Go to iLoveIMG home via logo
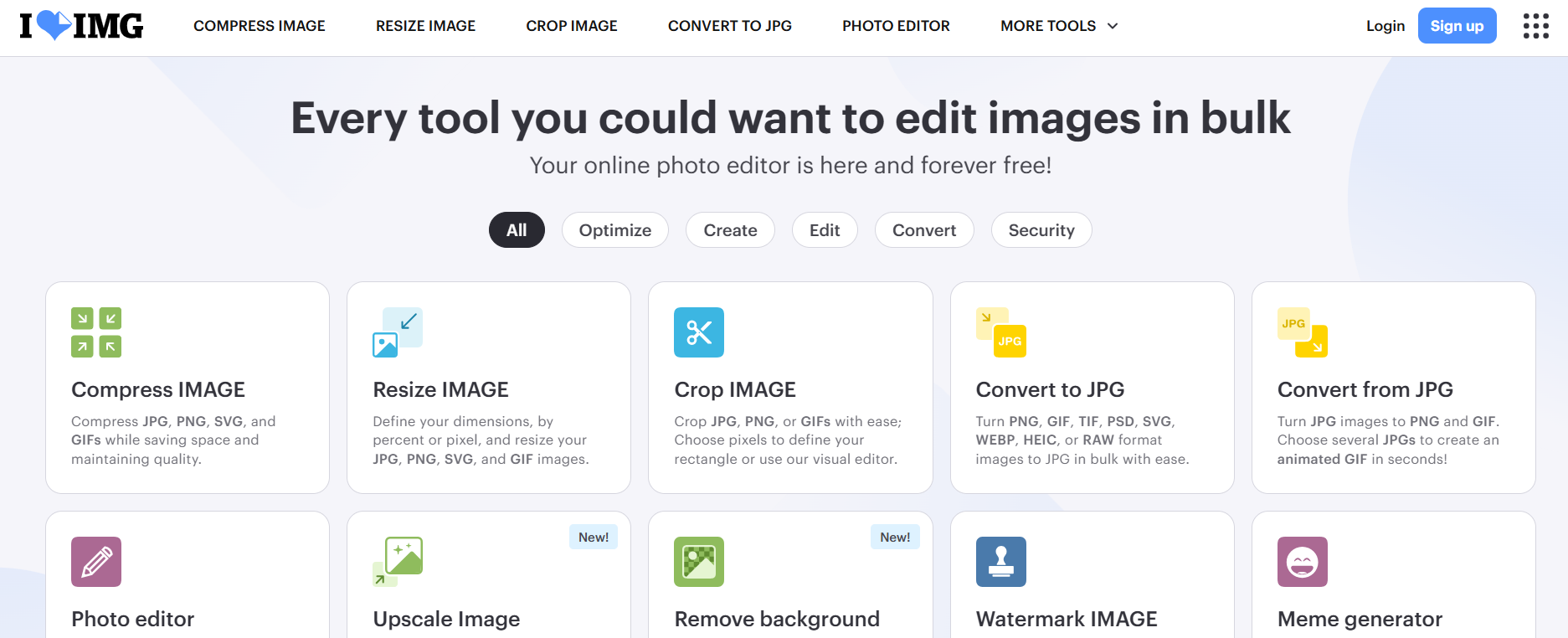The width and height of the screenshot is (1568, 638). click(81, 26)
